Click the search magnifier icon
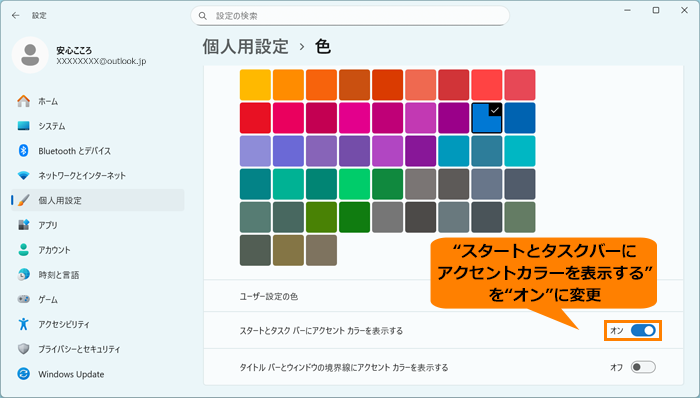This screenshot has width=700, height=398. tap(203, 16)
